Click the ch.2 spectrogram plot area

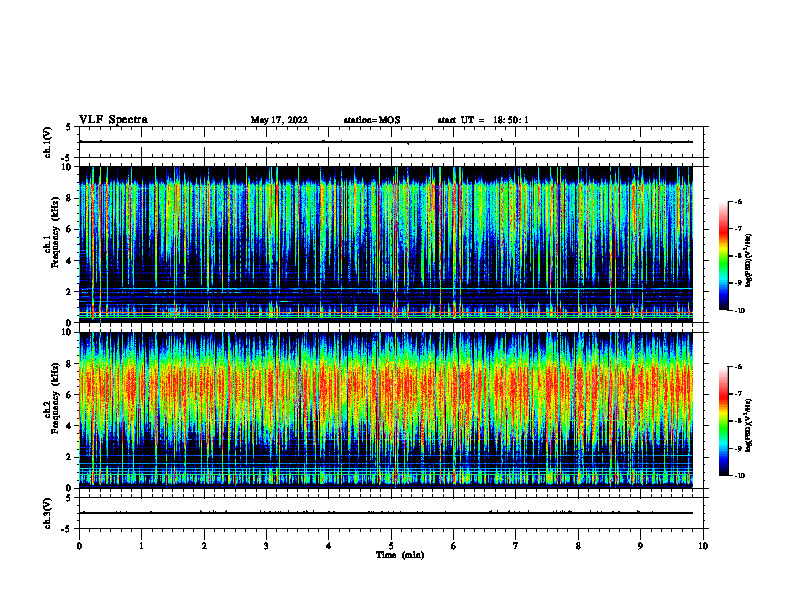(386, 410)
